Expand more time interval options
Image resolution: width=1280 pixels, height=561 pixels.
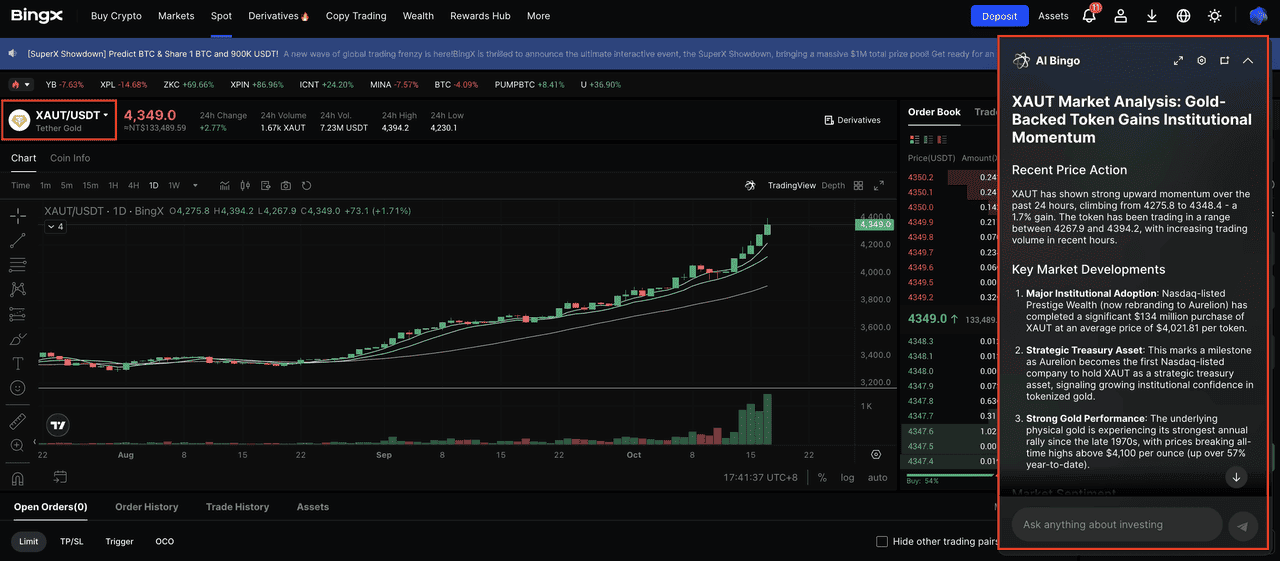195,185
